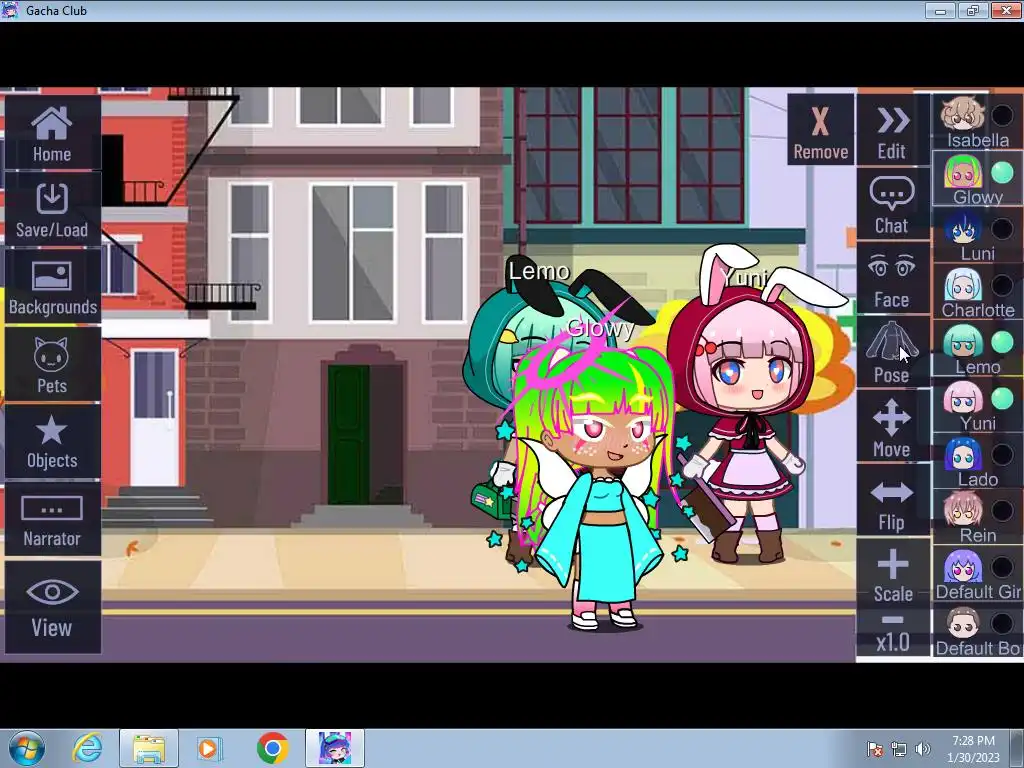Open the Edit character button
Viewport: 1024px width, 768px height.
(x=892, y=131)
